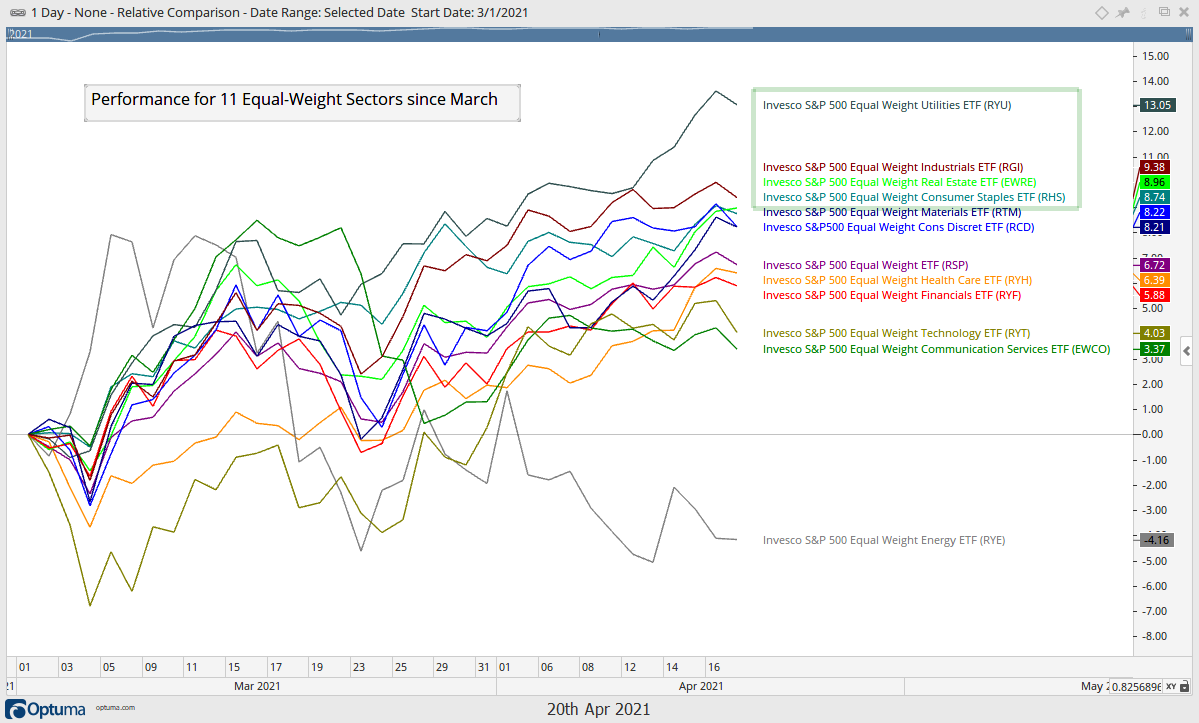1199x723 pixels.
Task: Select the Financials ETF (RYF) label
Action: pos(892,296)
